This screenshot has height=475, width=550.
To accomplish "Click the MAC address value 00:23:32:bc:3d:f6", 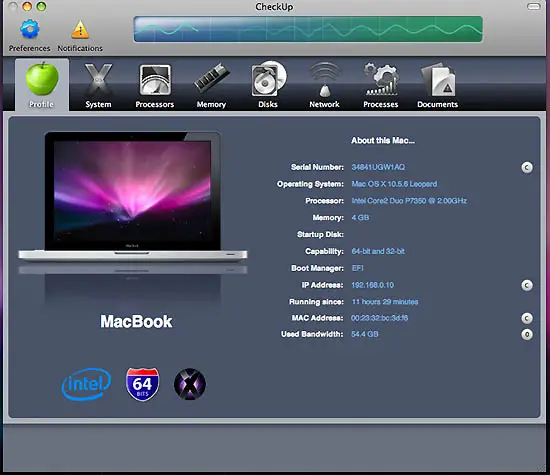I will pyautogui.click(x=380, y=318).
